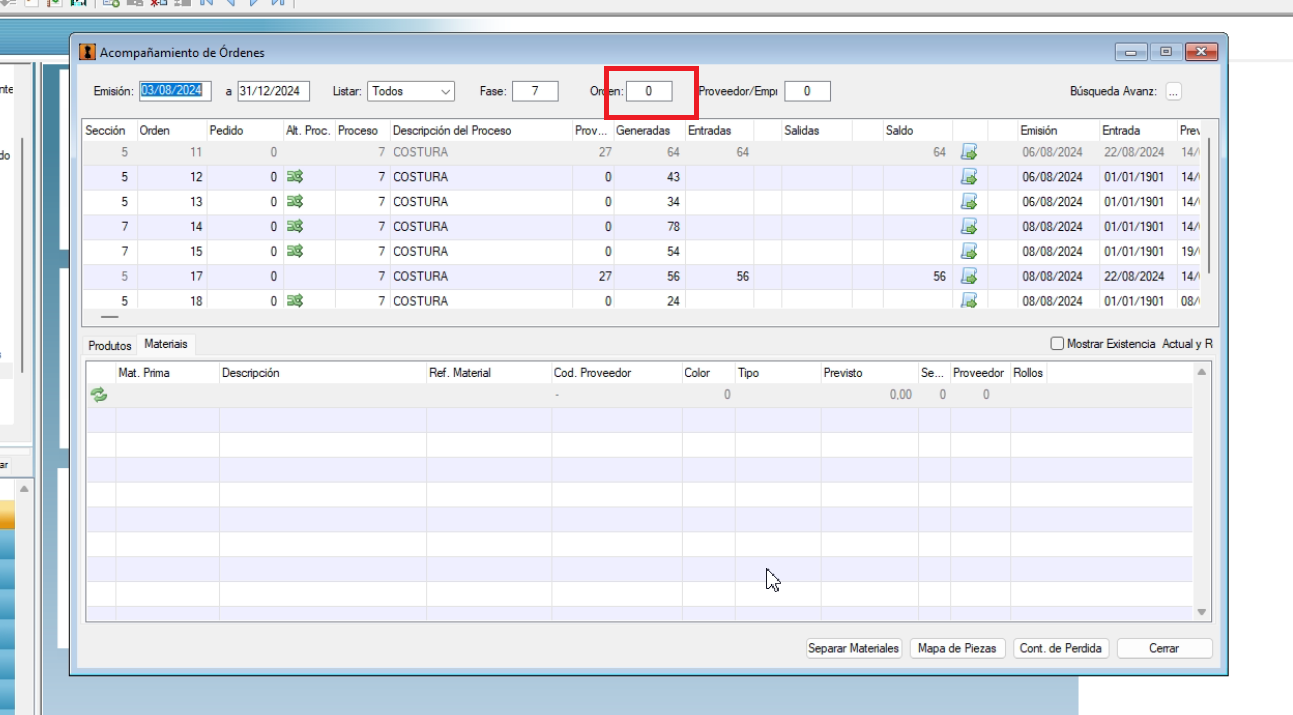This screenshot has width=1293, height=715.
Task: Open the Listar Todos dropdown
Action: 411,91
